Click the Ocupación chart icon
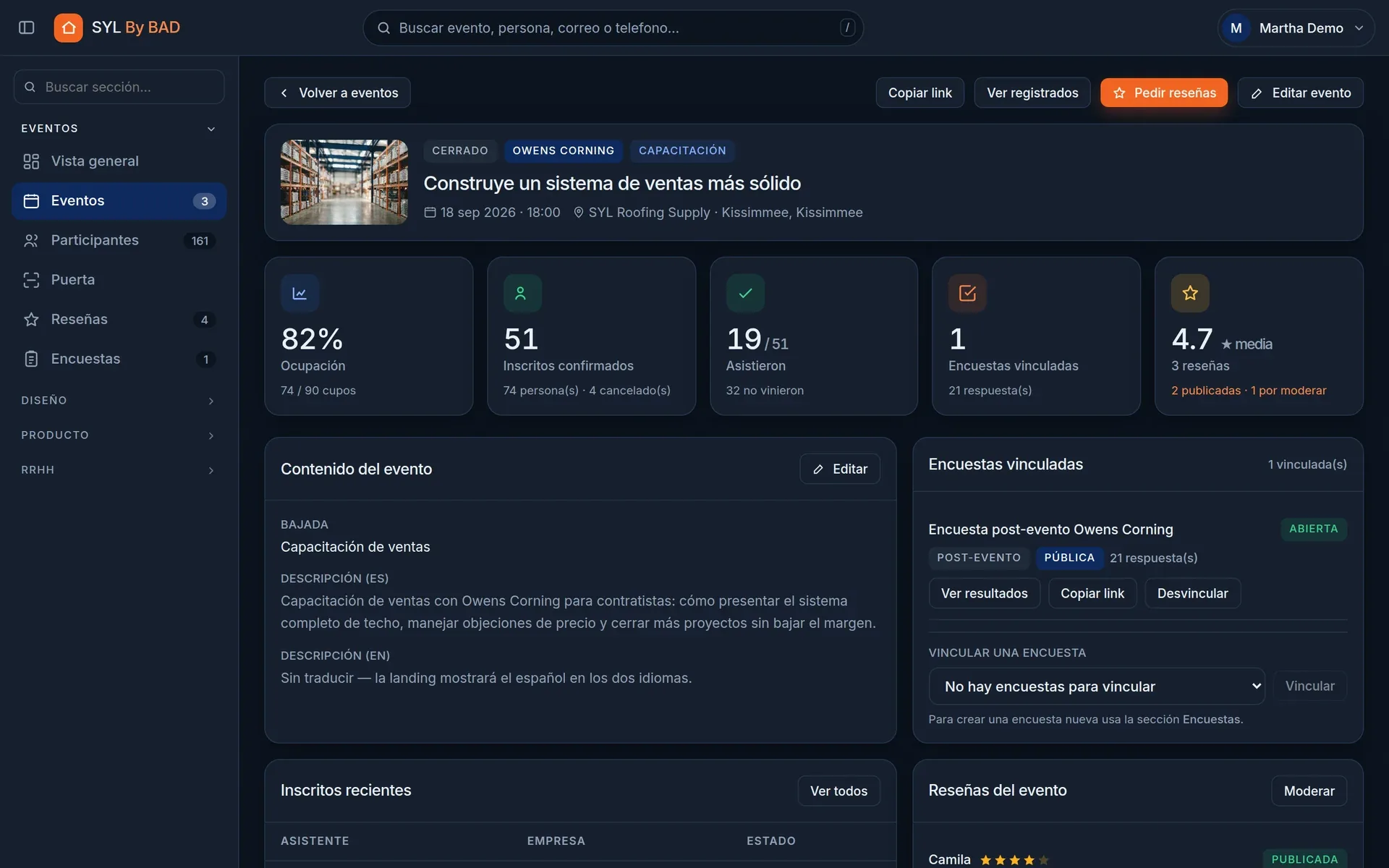Image resolution: width=1389 pixels, height=868 pixels. (x=300, y=293)
